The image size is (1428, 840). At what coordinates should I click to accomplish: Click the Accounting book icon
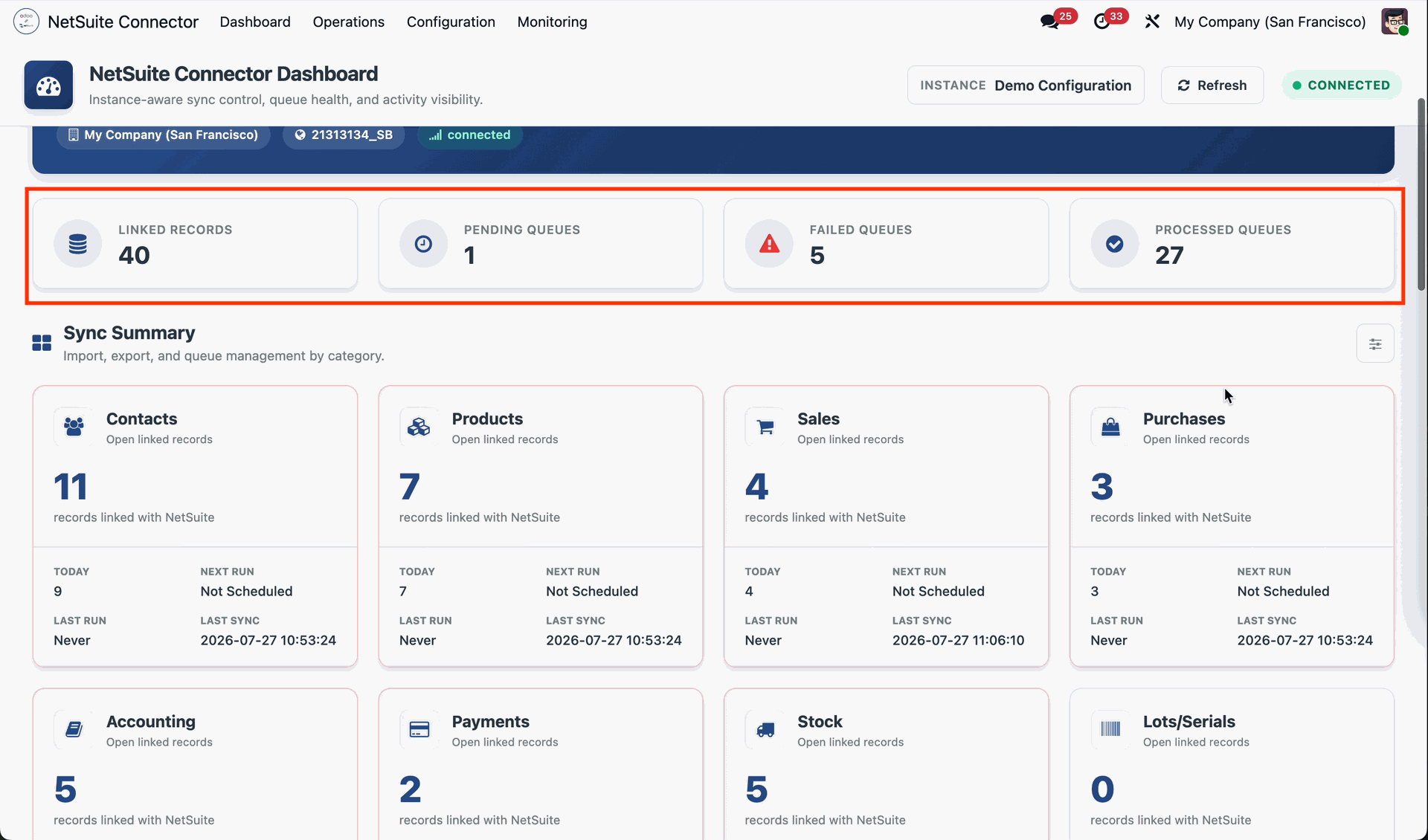pos(74,729)
